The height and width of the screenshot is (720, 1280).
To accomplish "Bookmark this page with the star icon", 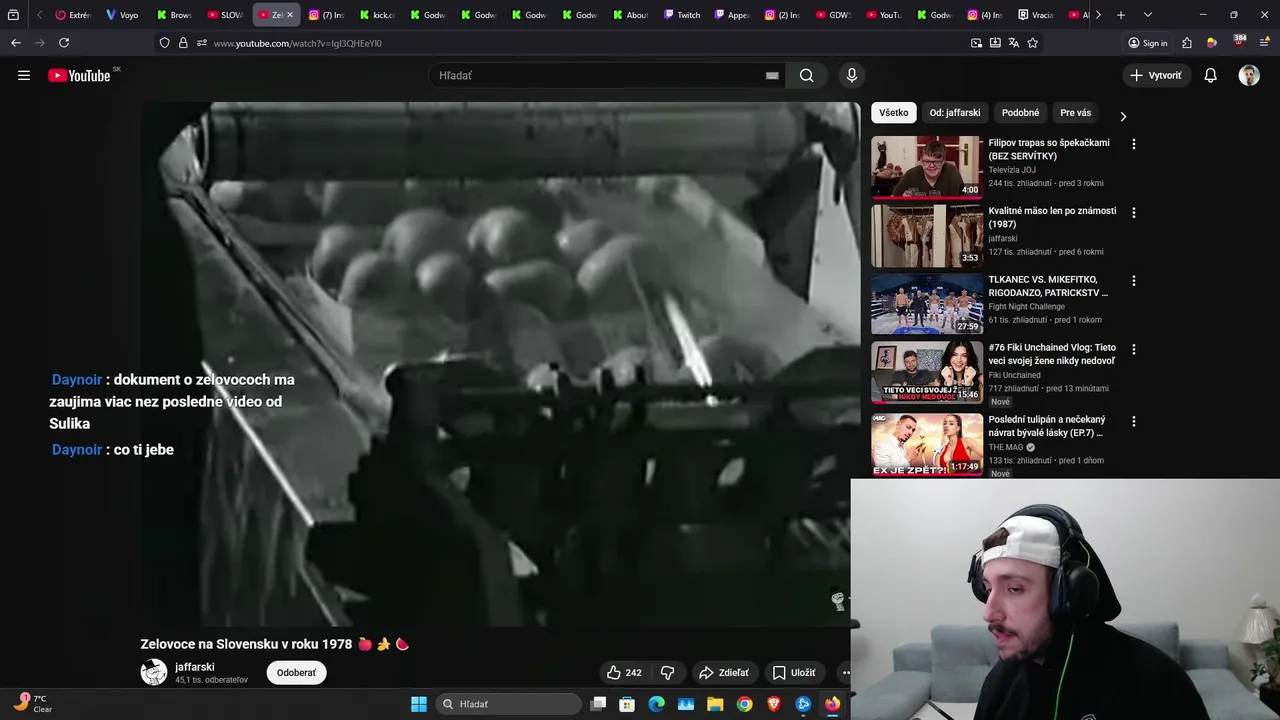I will pos(1032,43).
